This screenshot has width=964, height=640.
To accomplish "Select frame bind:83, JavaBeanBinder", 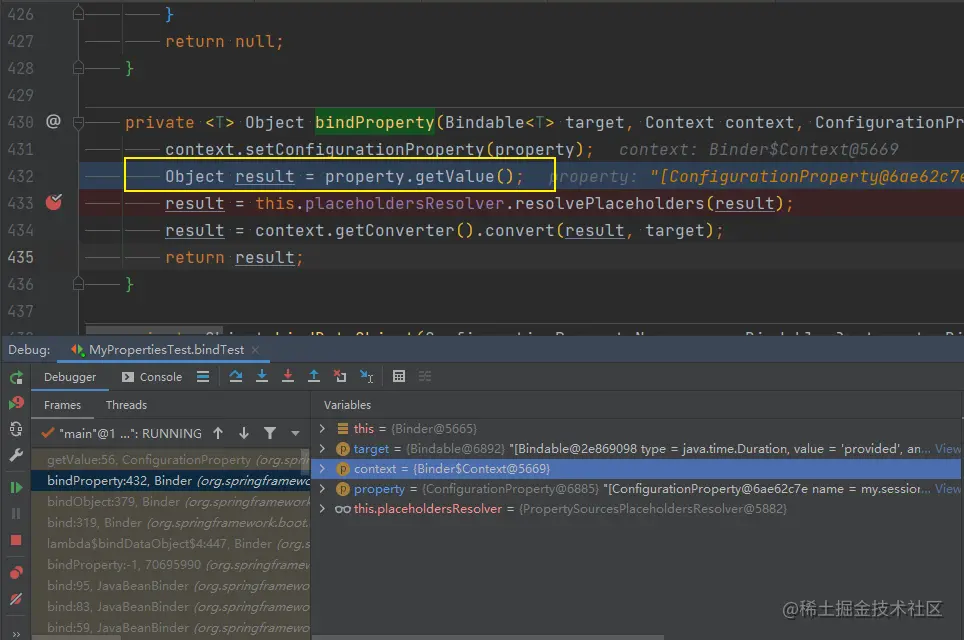I will point(171,607).
